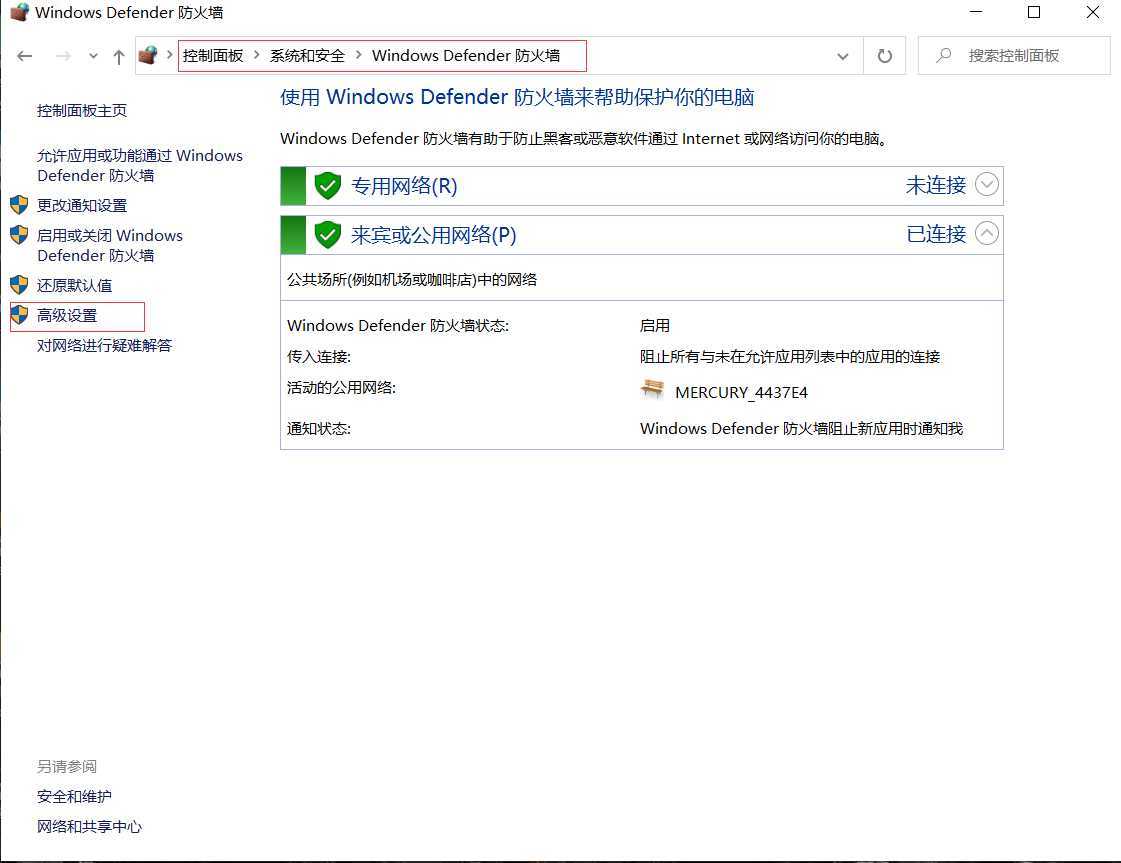This screenshot has width=1121, height=863.
Task: Open 对网络进行疑难解答 link
Action: [104, 346]
